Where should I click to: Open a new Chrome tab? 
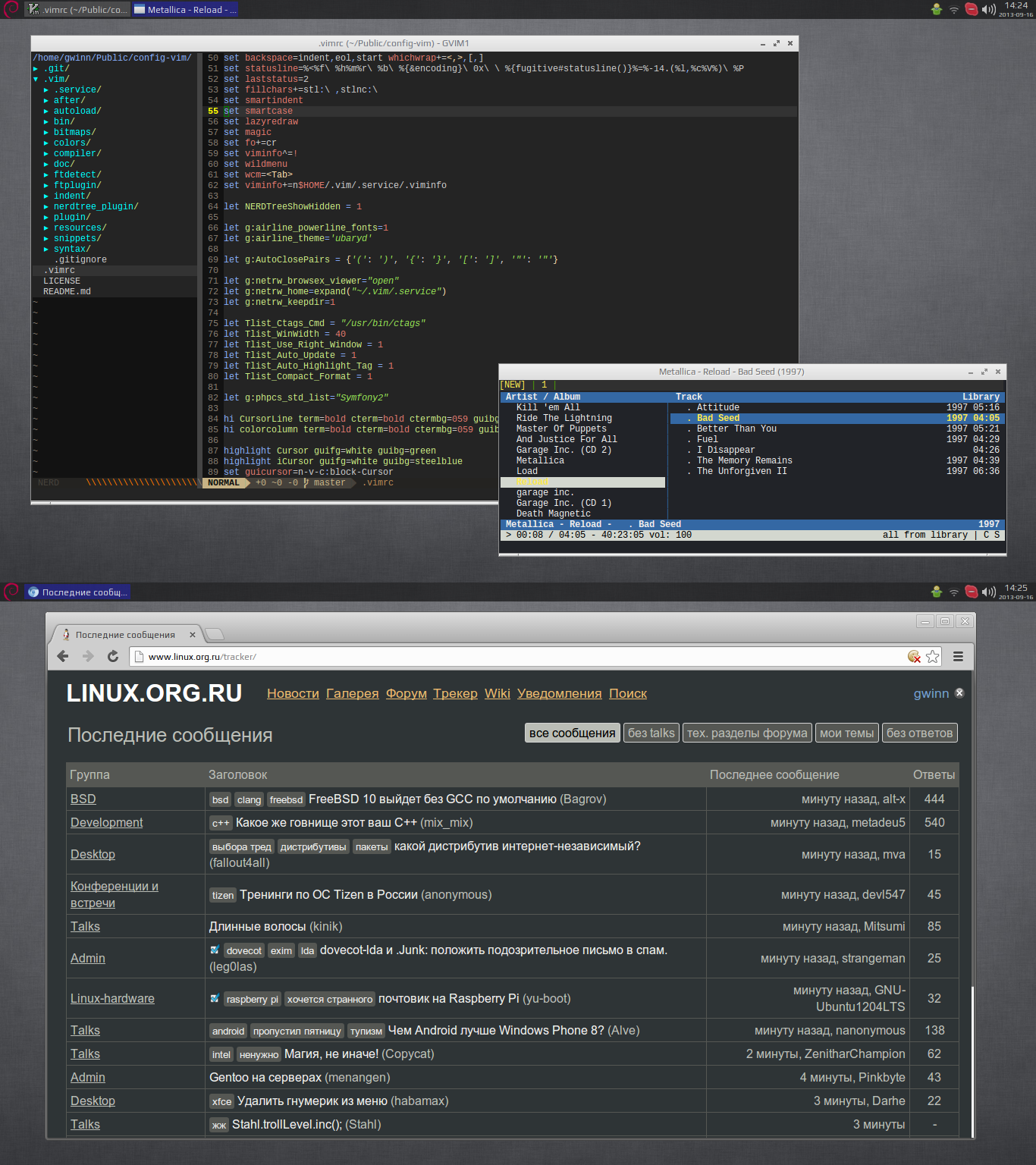pos(215,634)
